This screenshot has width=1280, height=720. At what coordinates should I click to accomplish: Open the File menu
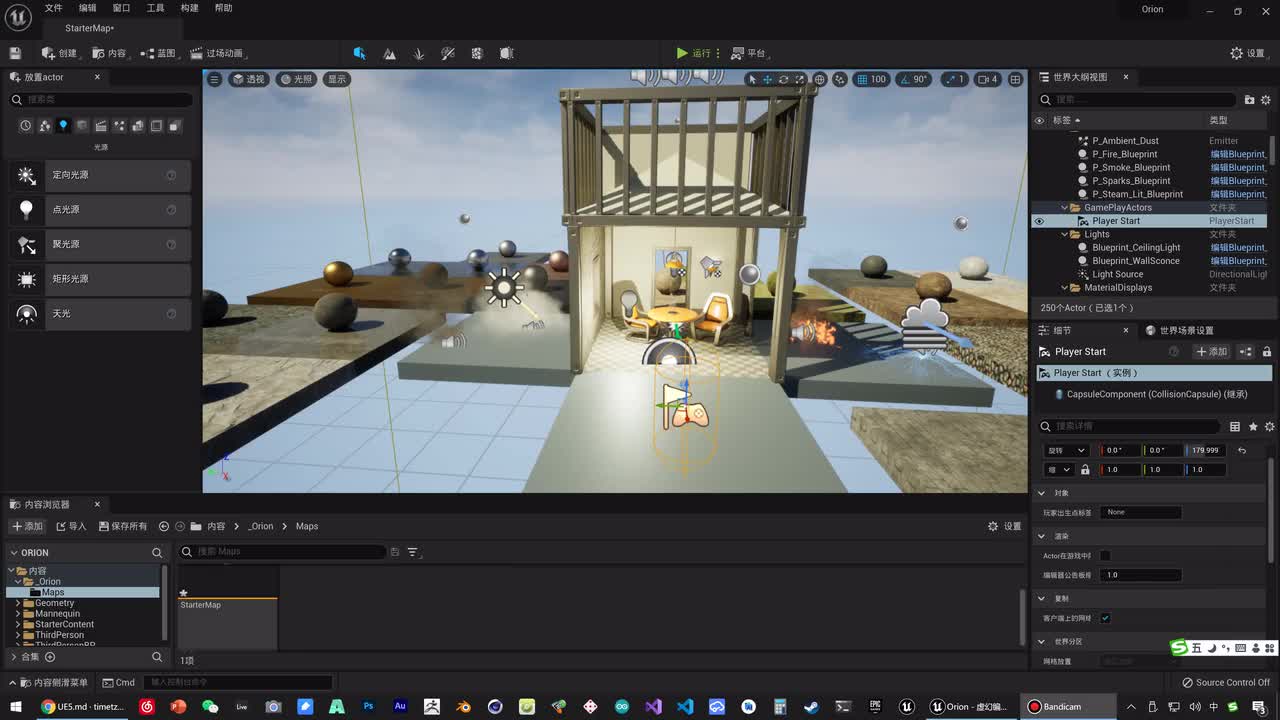coord(53,8)
